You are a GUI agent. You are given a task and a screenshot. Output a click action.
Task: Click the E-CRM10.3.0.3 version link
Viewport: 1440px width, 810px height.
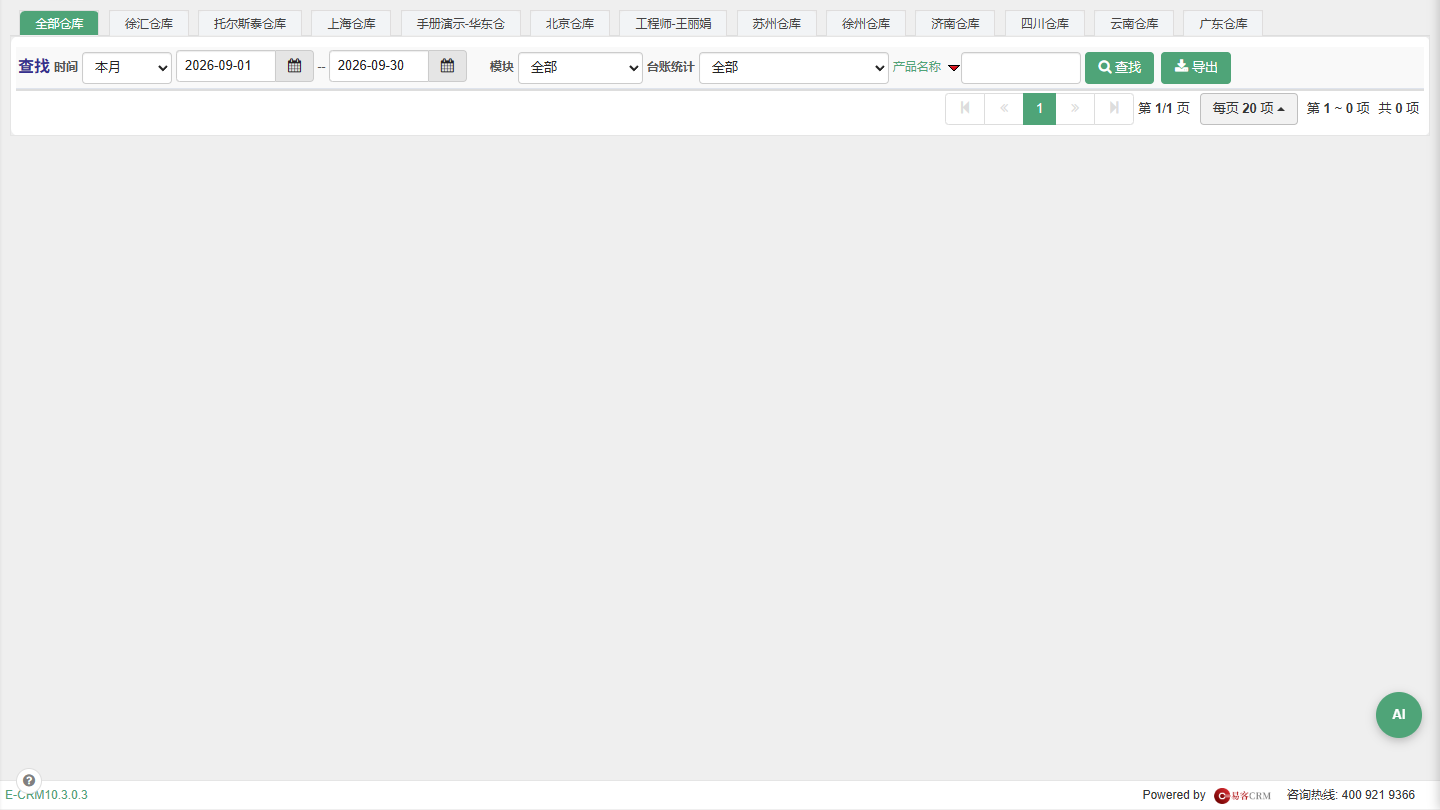point(46,795)
